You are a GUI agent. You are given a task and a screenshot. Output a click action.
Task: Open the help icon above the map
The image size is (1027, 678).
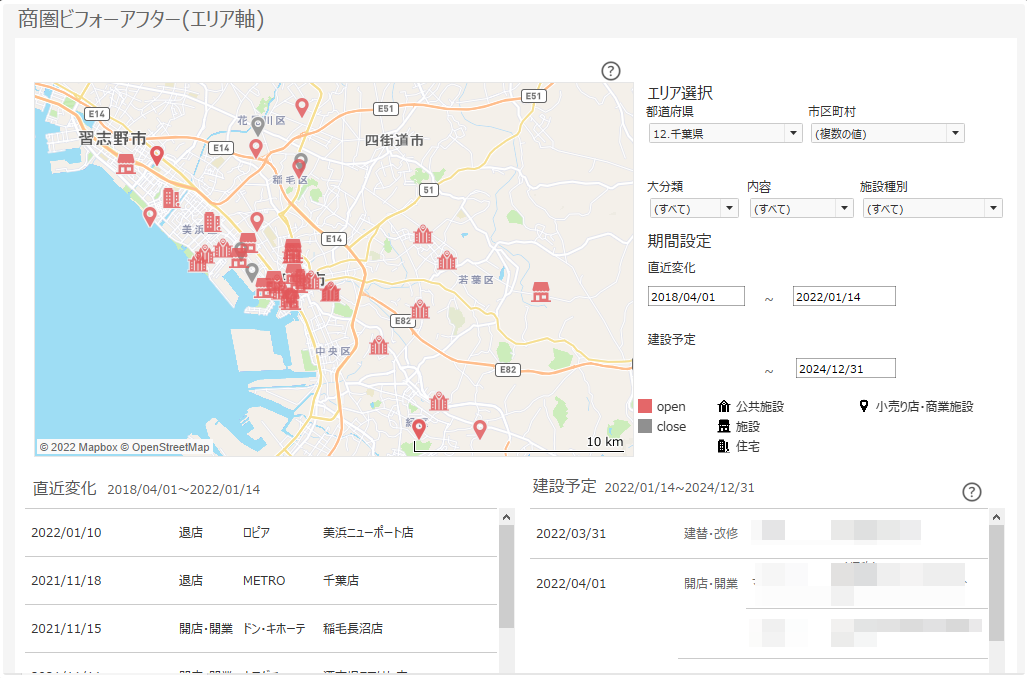click(x=610, y=71)
